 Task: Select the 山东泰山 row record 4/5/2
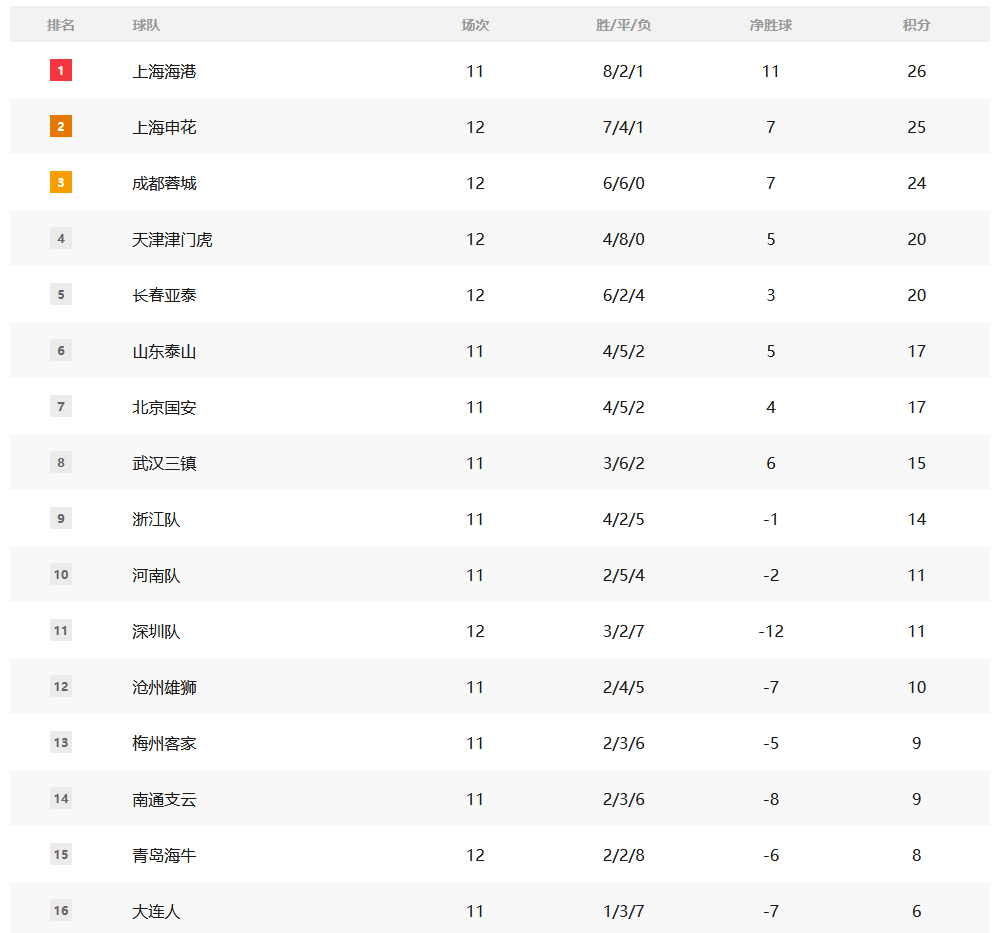pyautogui.click(x=623, y=351)
